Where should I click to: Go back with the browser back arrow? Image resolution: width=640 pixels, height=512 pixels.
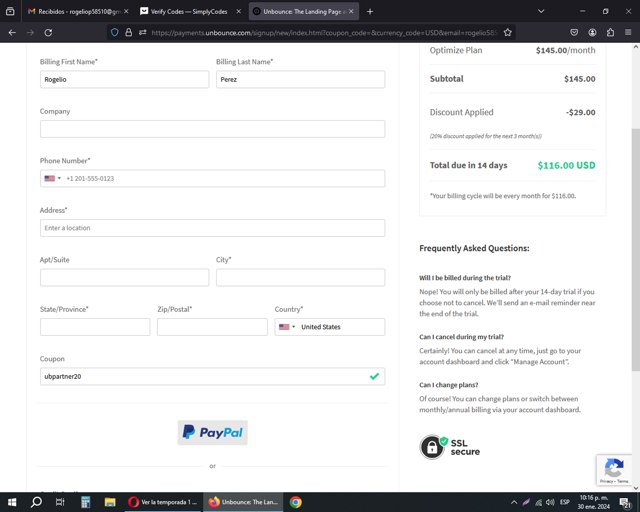(12, 33)
